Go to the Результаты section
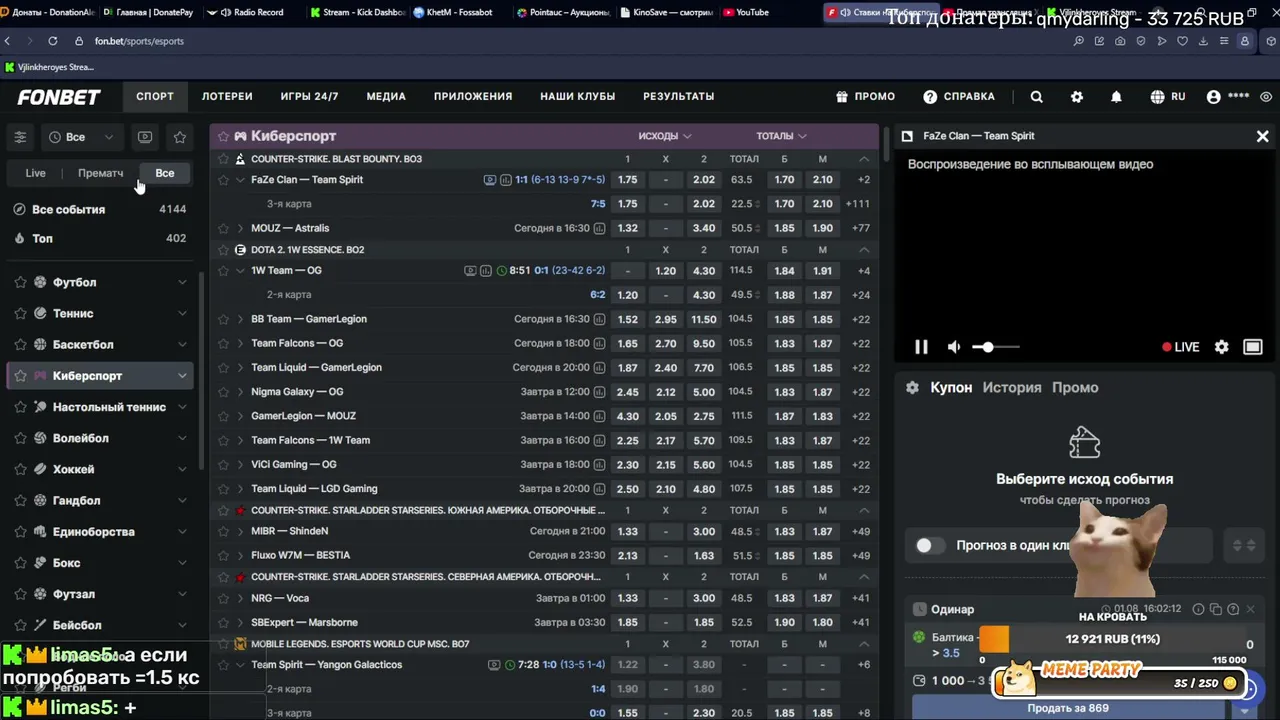 678,97
